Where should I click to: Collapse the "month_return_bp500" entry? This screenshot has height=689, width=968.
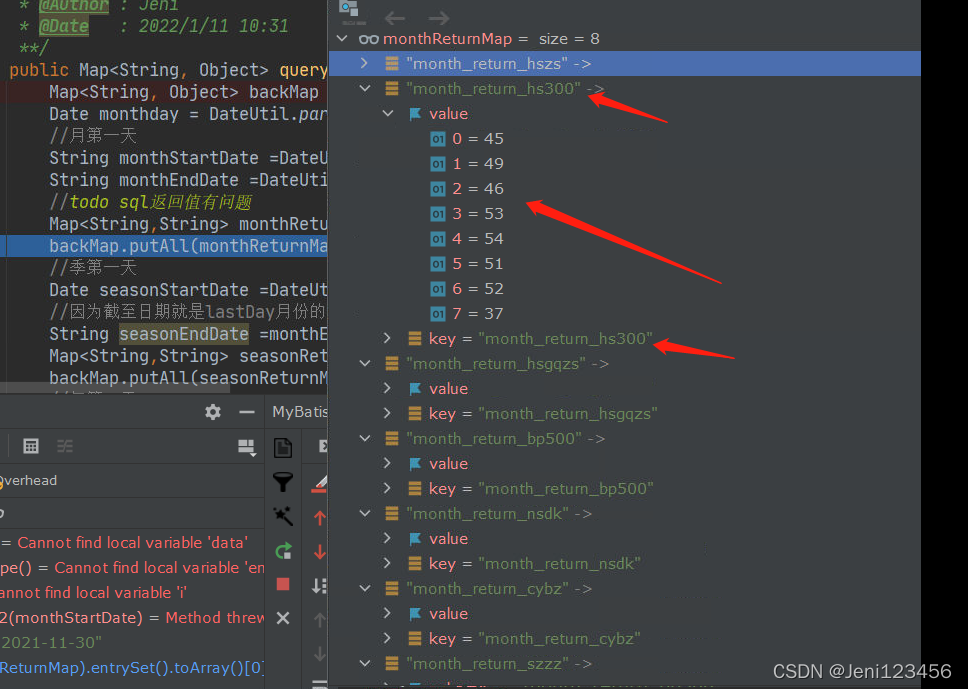pos(365,438)
